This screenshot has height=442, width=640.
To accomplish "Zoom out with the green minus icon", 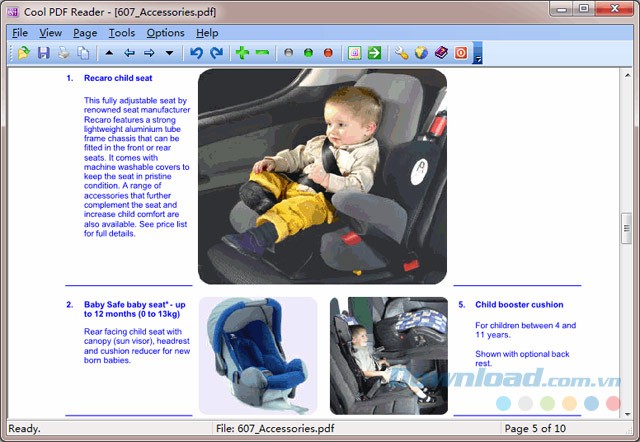I will click(x=262, y=53).
